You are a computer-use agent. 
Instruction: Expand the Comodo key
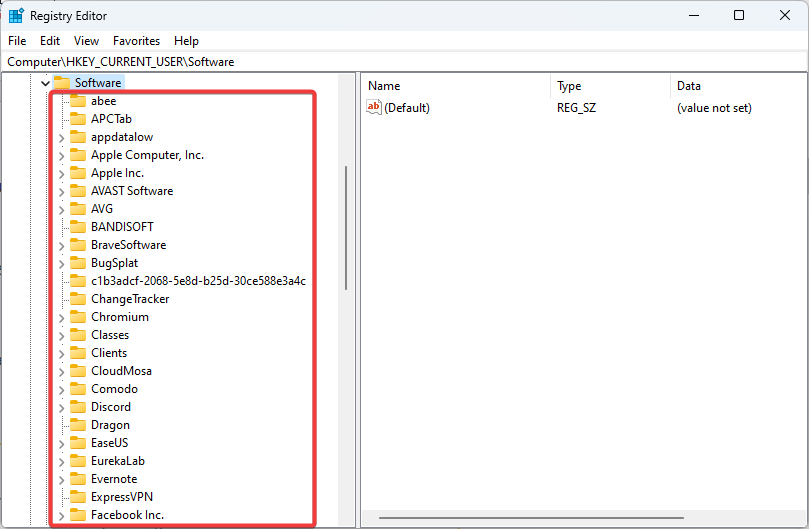click(61, 390)
